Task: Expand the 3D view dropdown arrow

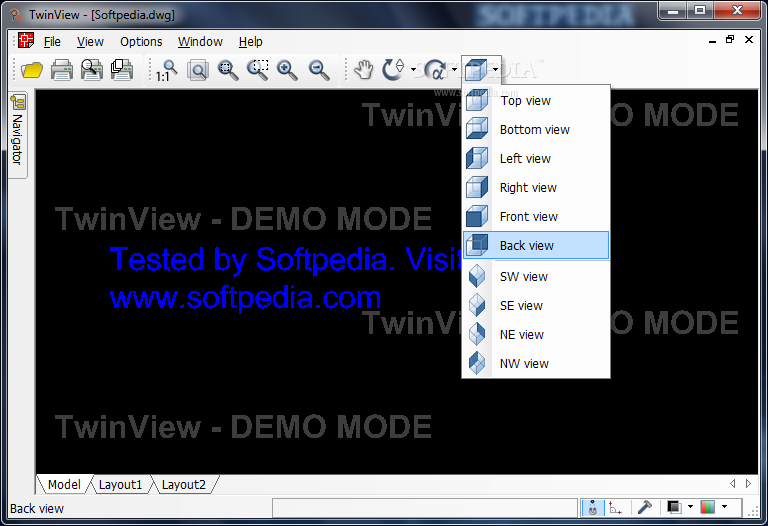Action: 496,70
